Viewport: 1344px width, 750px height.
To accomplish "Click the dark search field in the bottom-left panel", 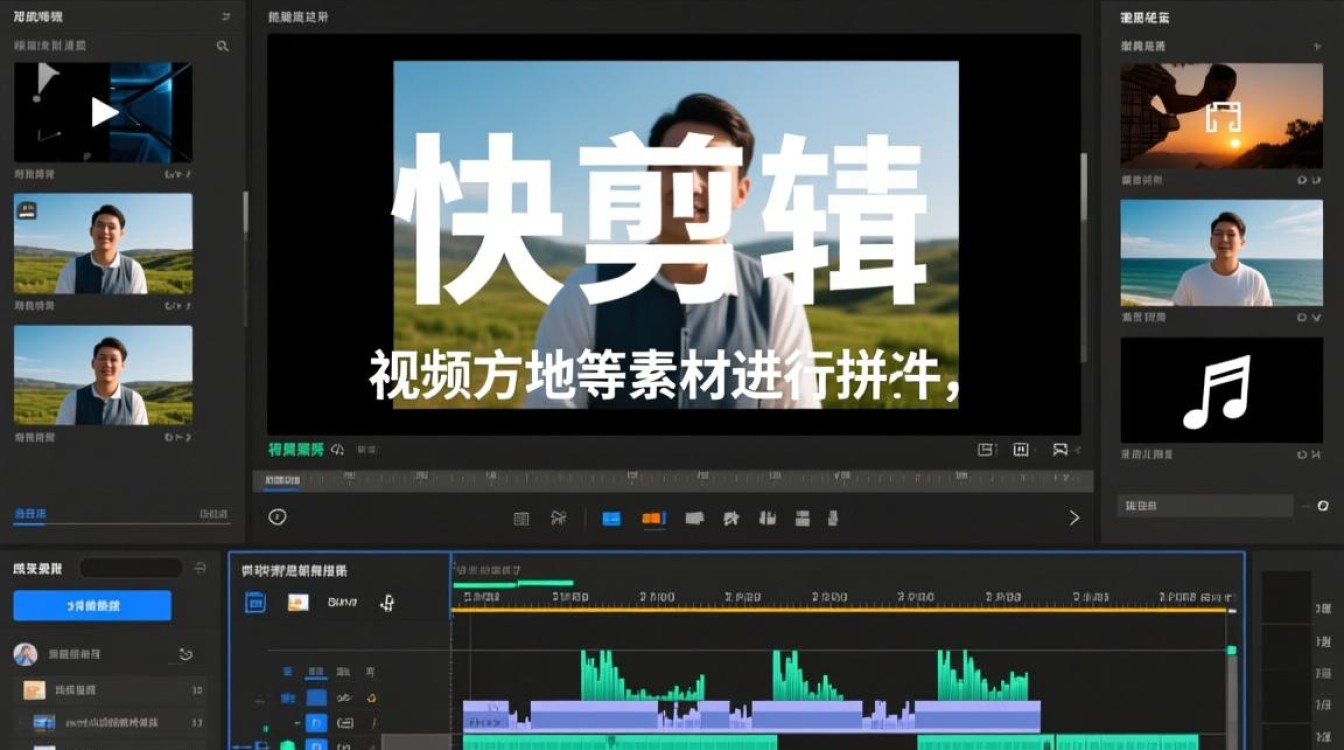I will click(x=131, y=568).
